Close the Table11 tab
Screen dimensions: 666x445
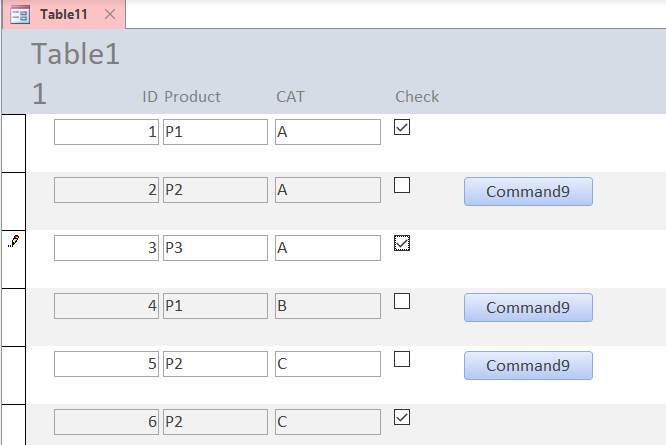[x=110, y=14]
